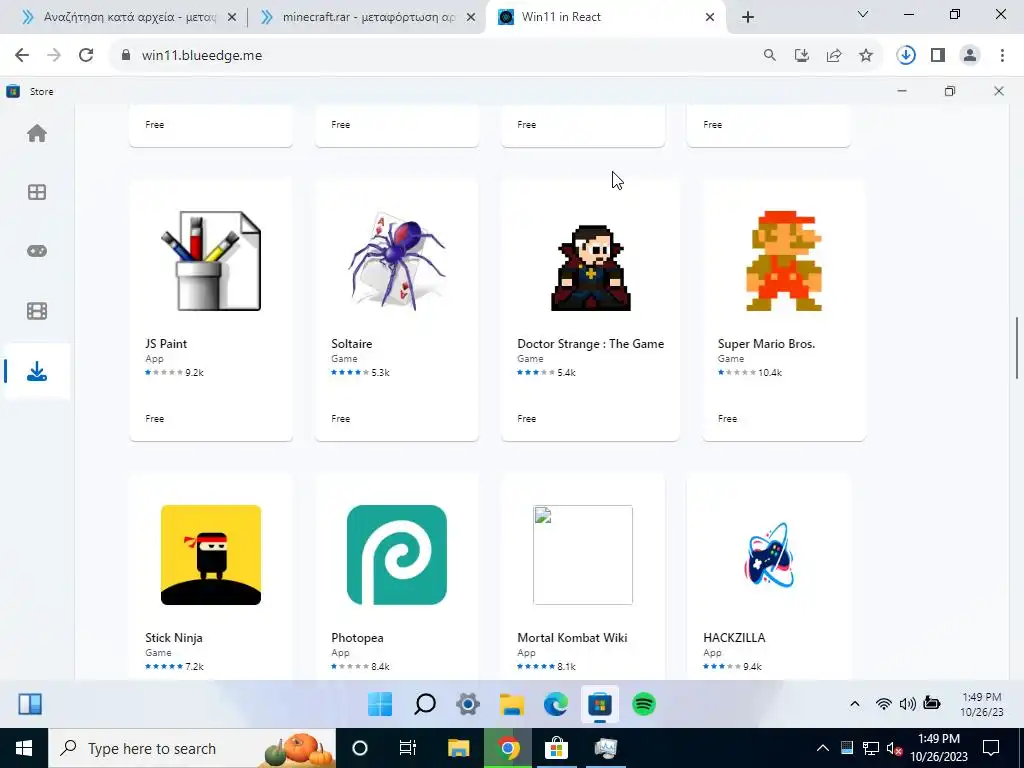Open the Super Mario Bros. pixel artwork
Image resolution: width=1024 pixels, height=768 pixels.
click(x=784, y=261)
